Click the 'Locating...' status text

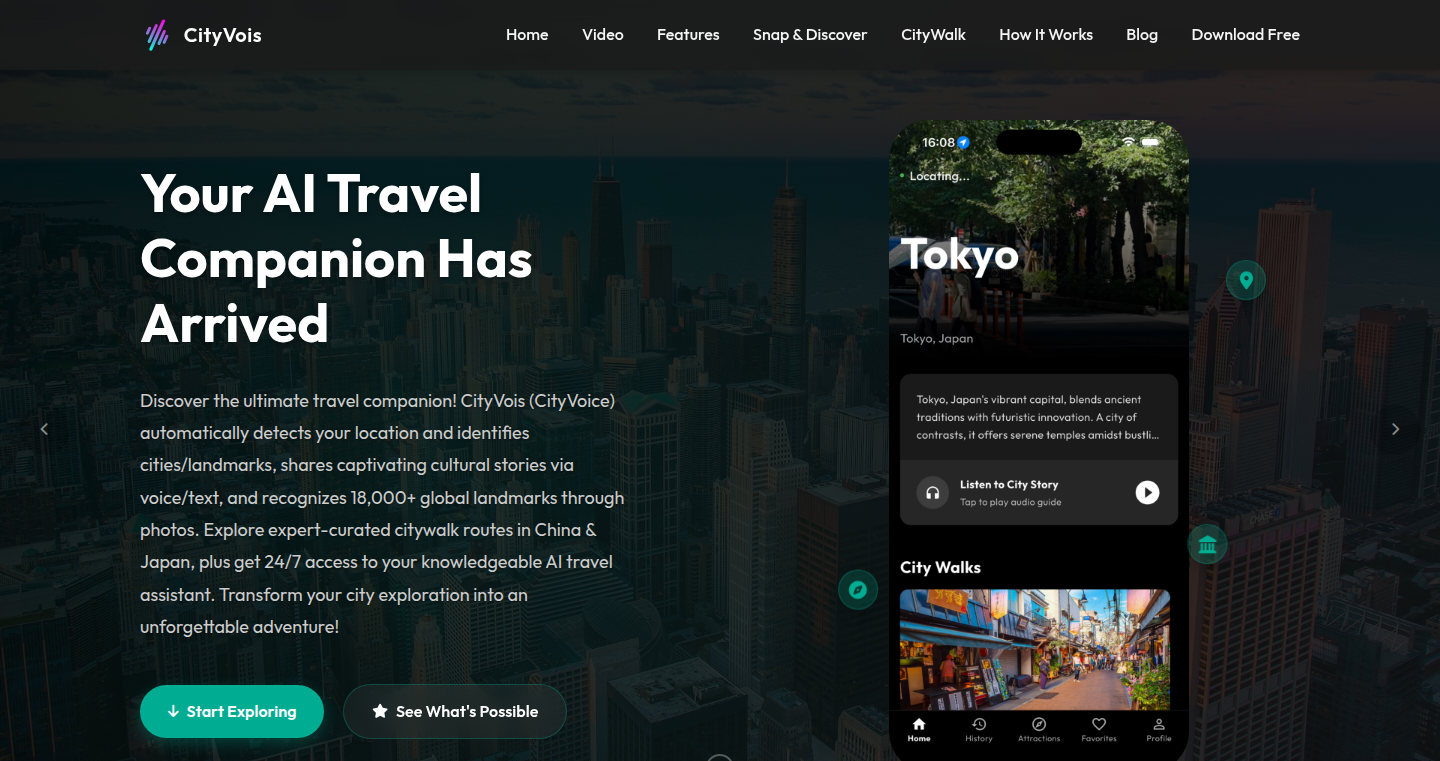pos(939,176)
